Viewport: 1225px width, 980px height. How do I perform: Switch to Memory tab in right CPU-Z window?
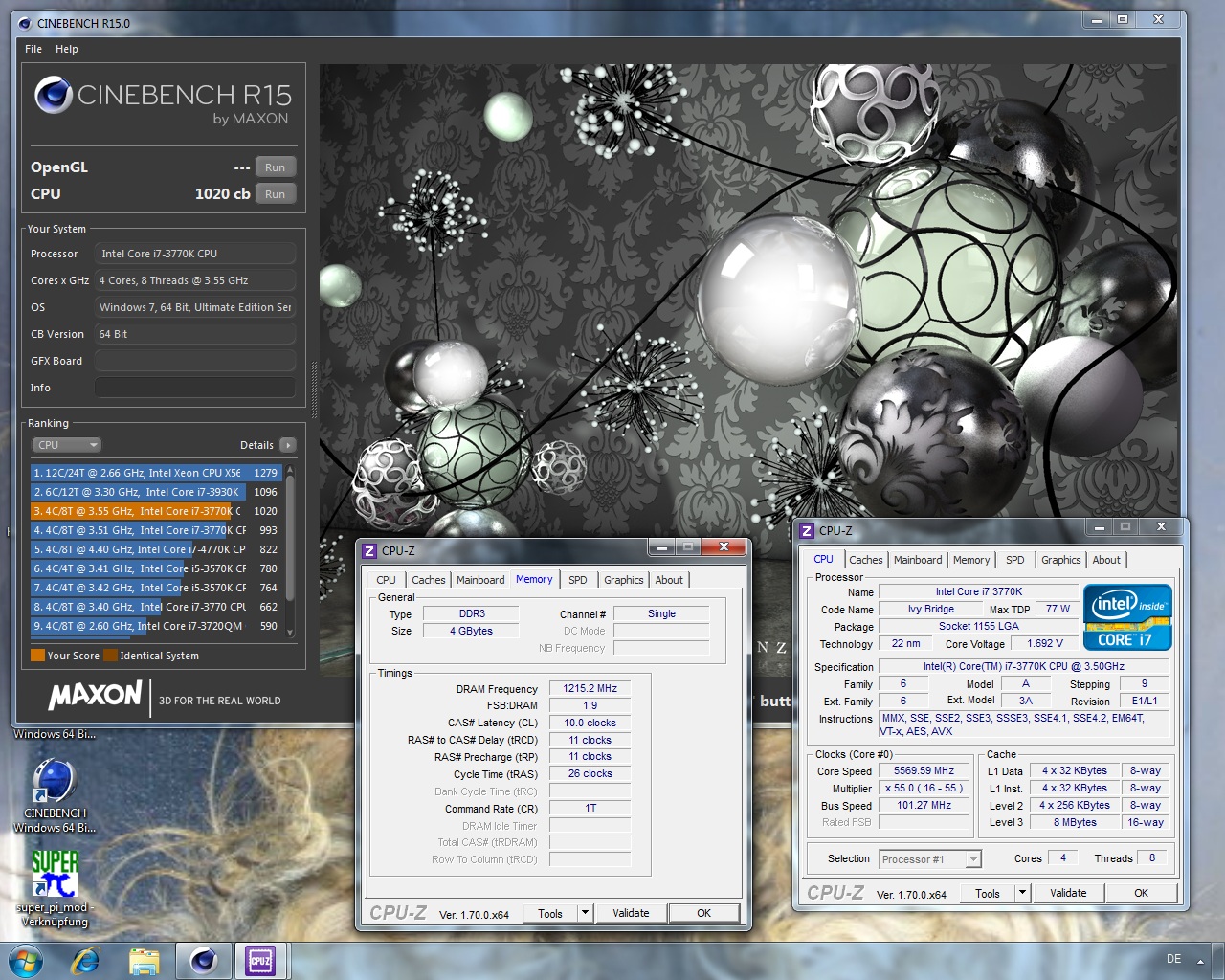click(971, 560)
